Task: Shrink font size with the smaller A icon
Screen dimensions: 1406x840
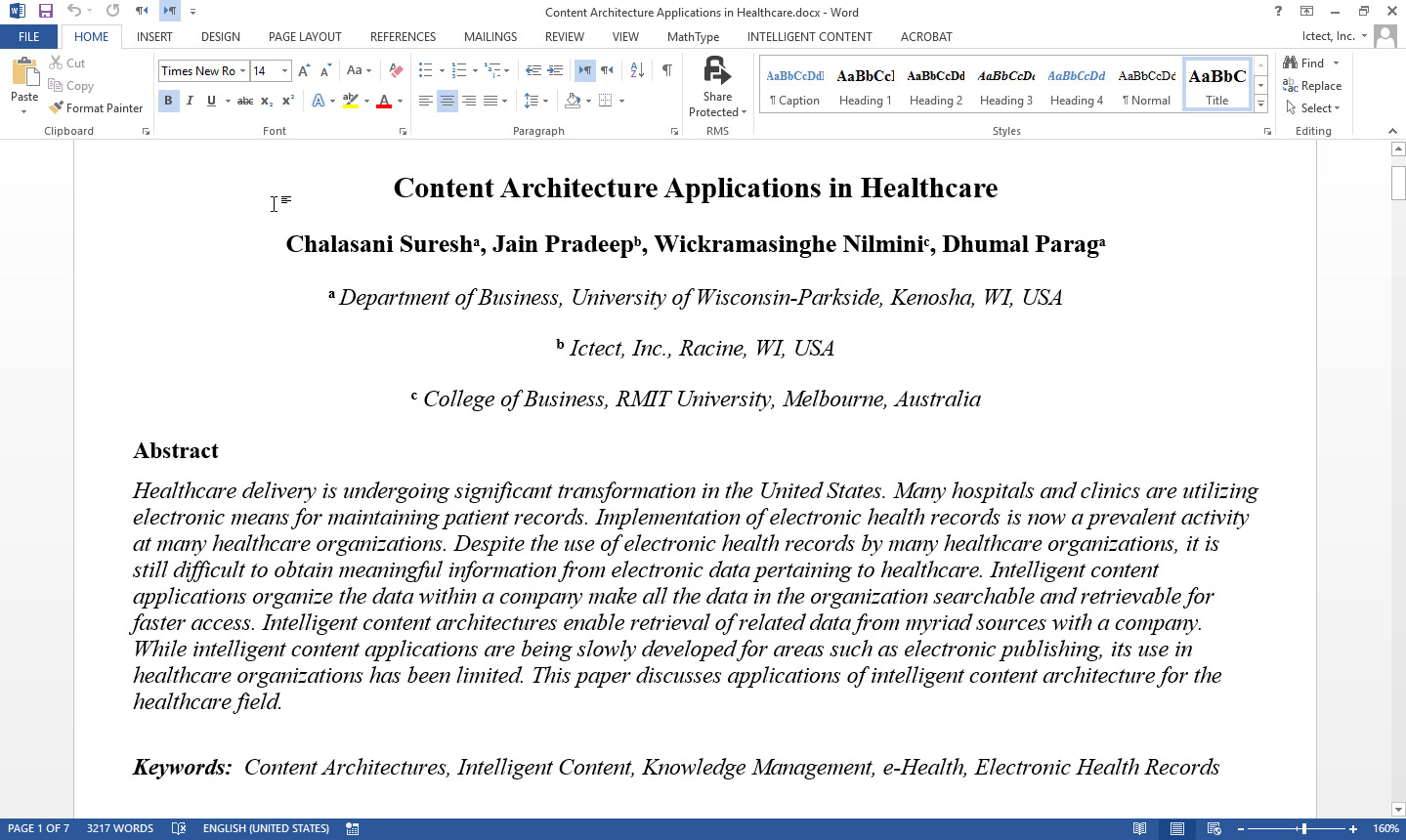Action: pos(325,71)
